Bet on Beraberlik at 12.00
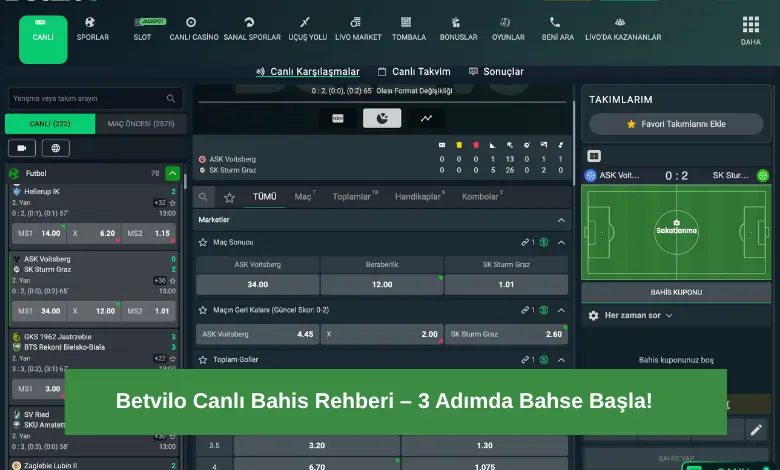The width and height of the screenshot is (780, 470). click(382, 284)
